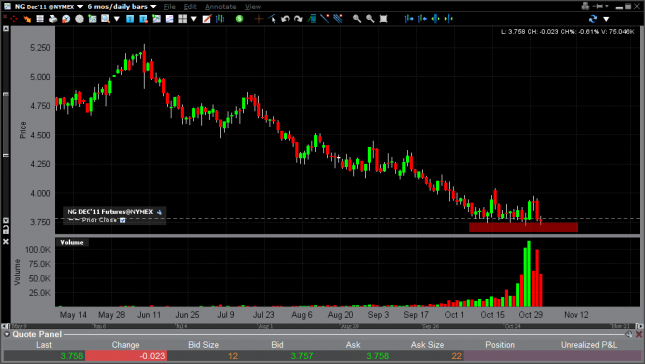Click the chart window icon in title bar
This screenshot has height=364, width=645.
click(7, 6)
